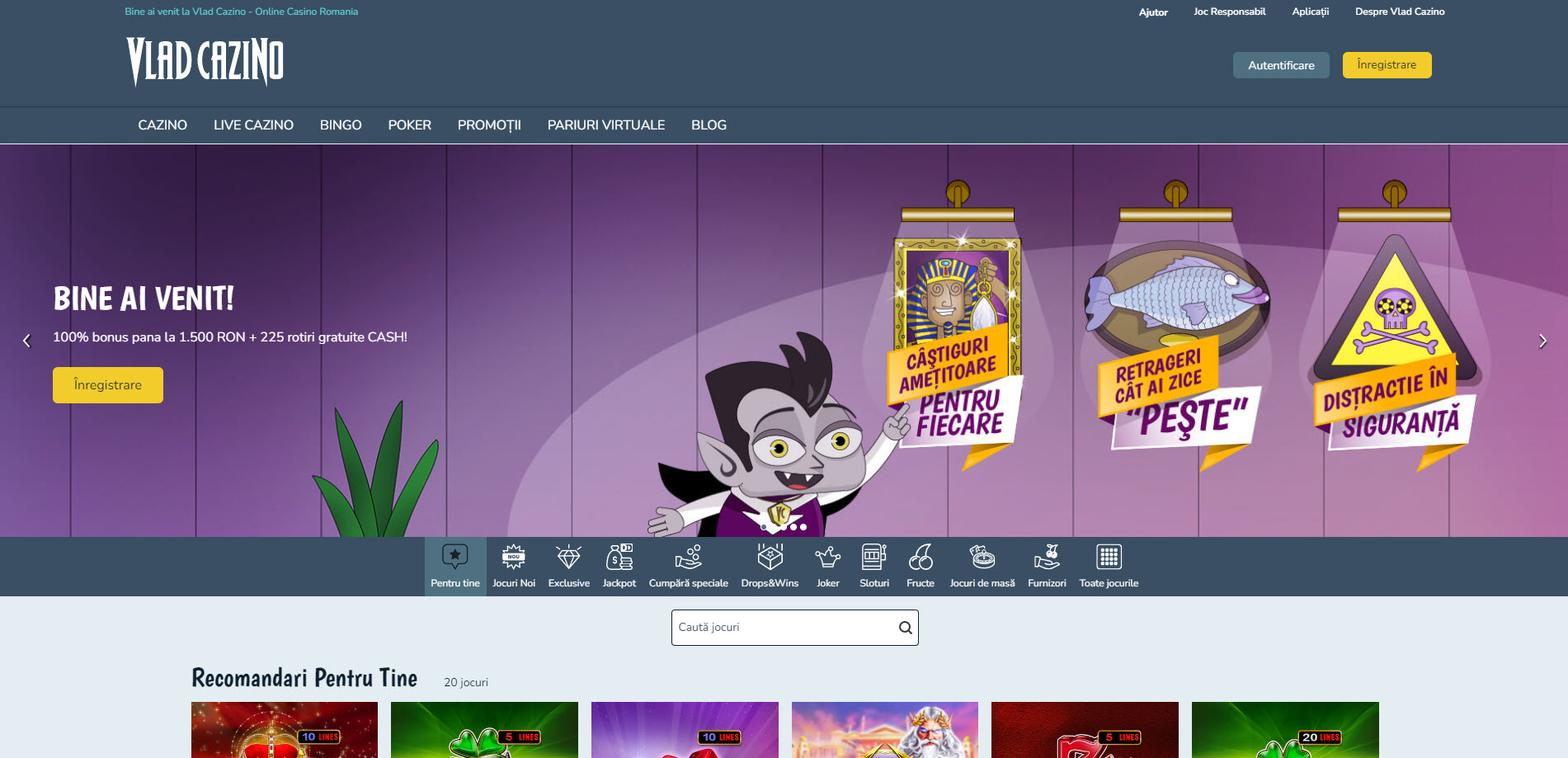This screenshot has width=1568, height=758.
Task: Open the Joc Responsabil link
Action: click(1229, 12)
